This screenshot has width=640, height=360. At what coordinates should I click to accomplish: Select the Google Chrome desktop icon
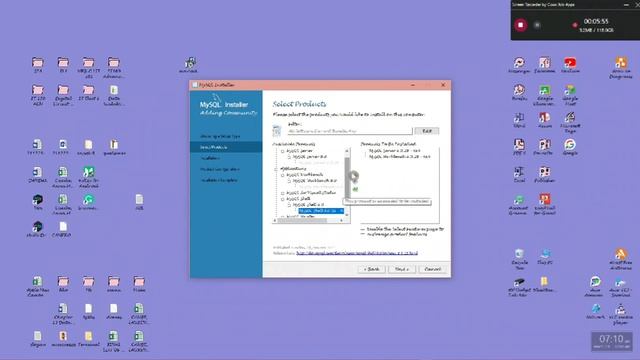[544, 95]
